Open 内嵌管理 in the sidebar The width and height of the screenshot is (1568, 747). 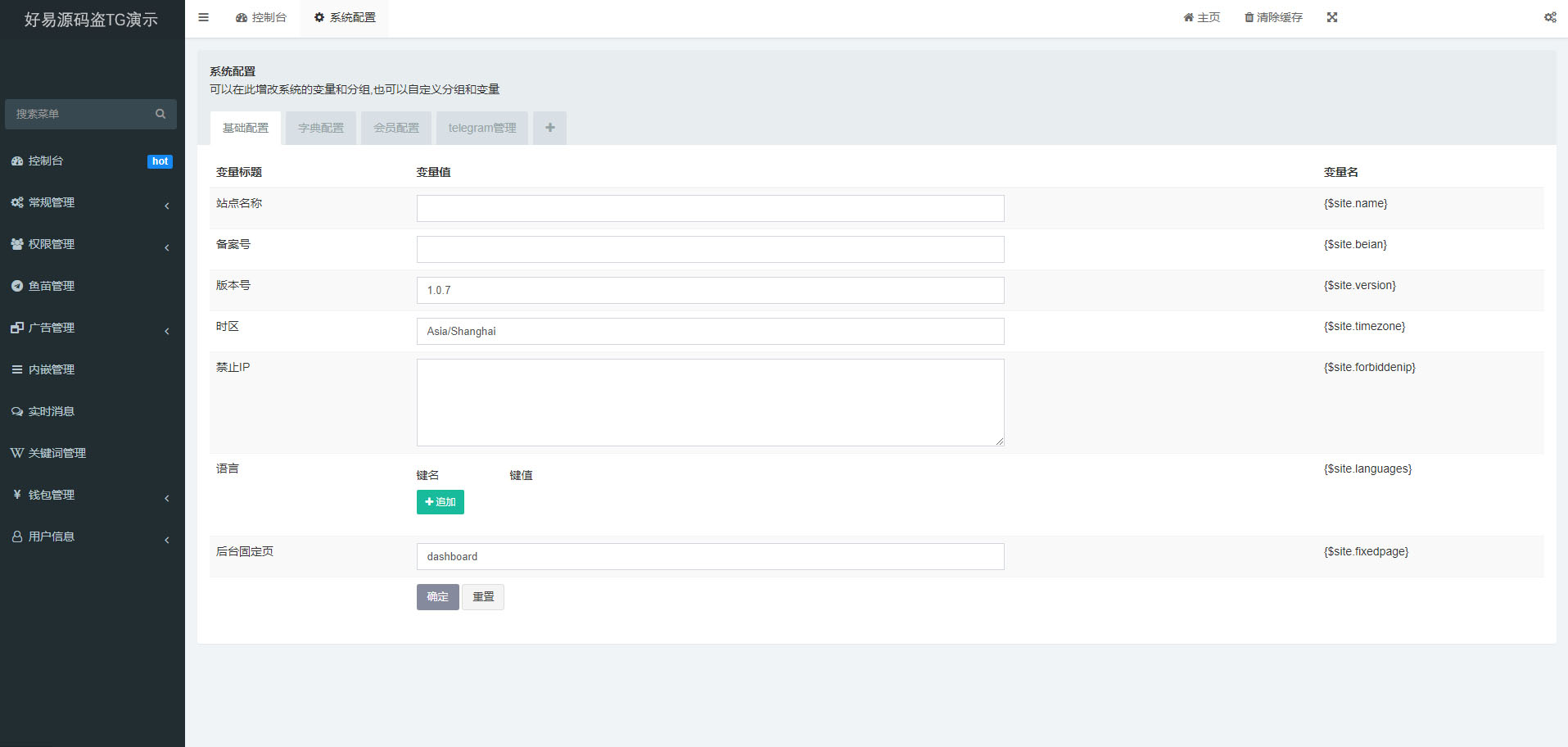click(x=51, y=369)
